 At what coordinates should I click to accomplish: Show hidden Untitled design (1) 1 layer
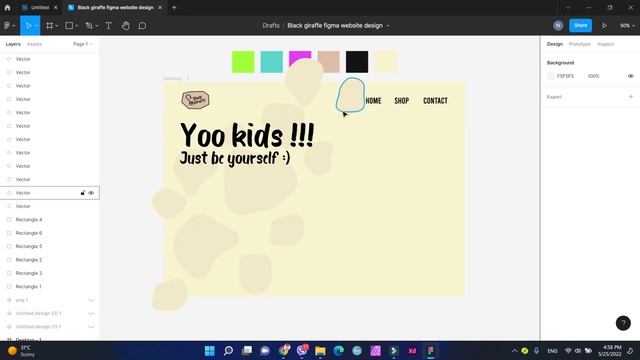[91, 327]
